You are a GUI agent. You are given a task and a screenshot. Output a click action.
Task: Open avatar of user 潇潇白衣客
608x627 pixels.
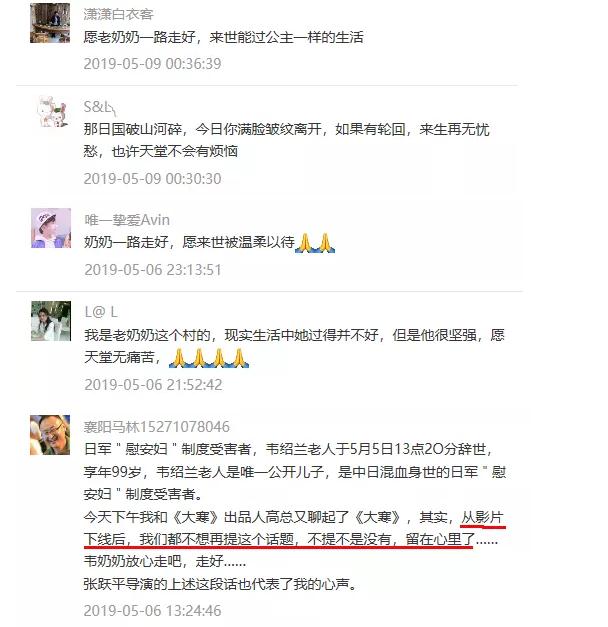click(50, 23)
